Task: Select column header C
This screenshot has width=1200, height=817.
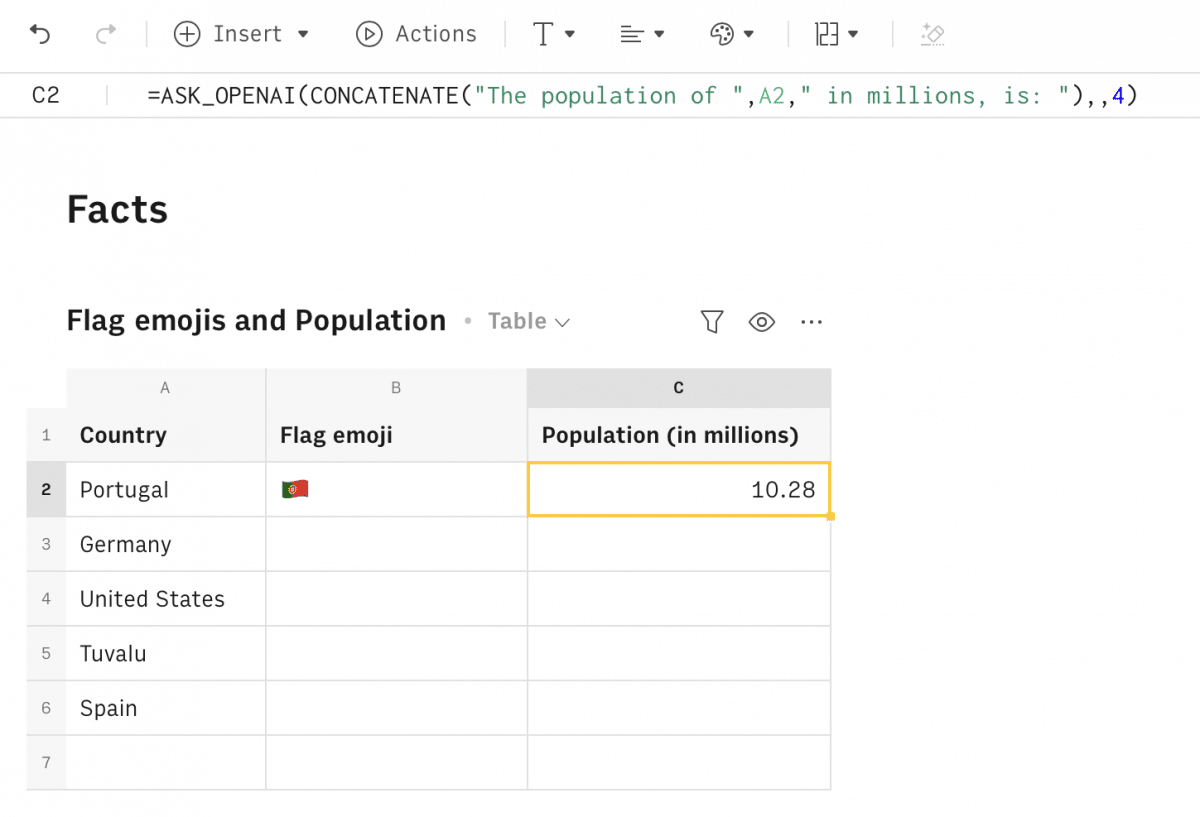Action: [x=679, y=387]
